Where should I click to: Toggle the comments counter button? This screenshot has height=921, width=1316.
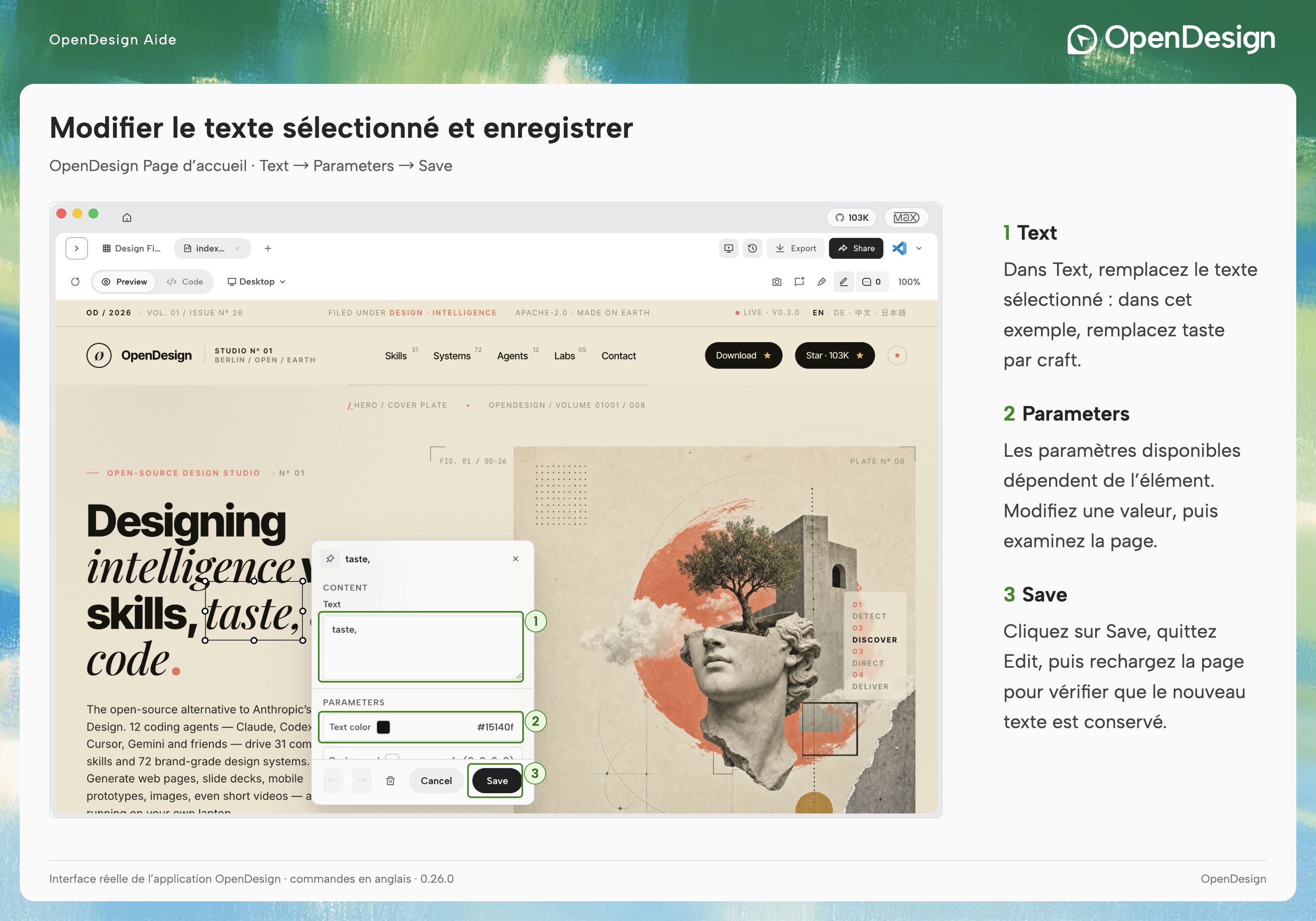[x=871, y=281]
